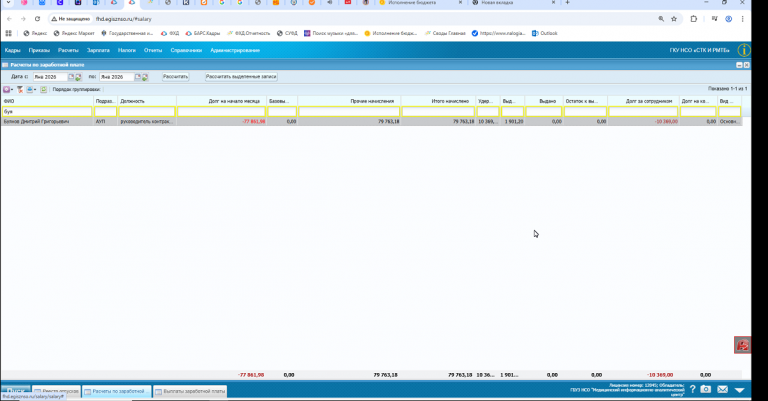Open the Налоги menu
768x401 pixels.
click(126, 50)
